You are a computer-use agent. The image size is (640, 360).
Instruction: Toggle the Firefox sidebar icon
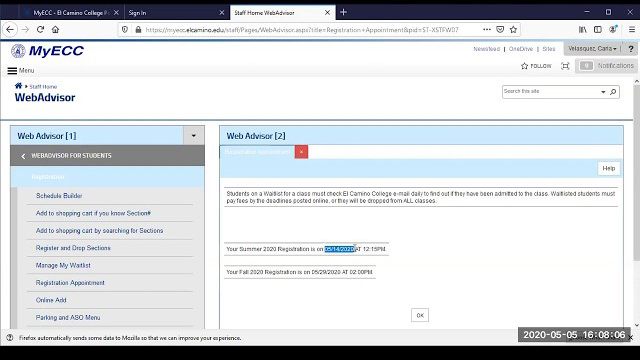tap(598, 29)
